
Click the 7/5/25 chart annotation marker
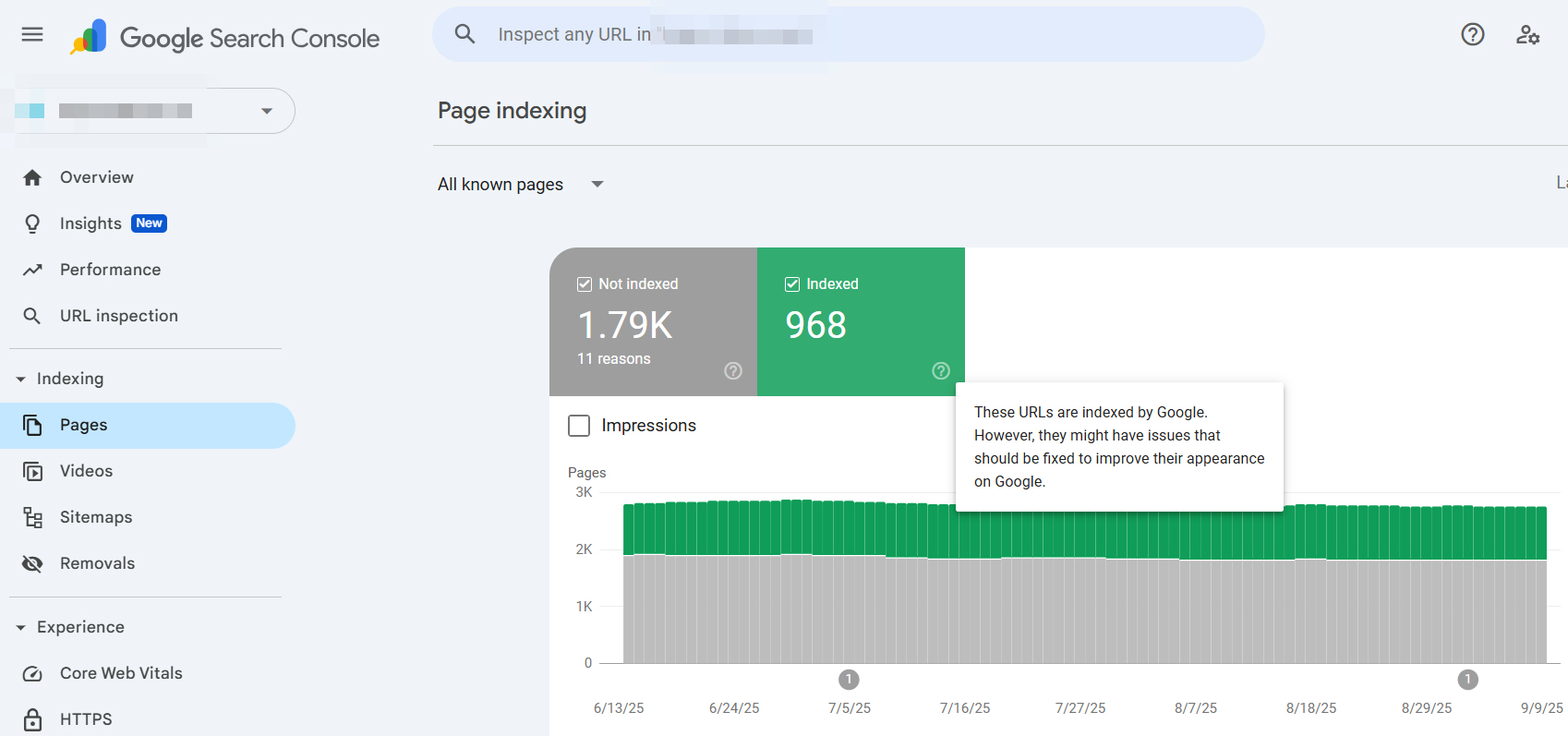pos(849,680)
